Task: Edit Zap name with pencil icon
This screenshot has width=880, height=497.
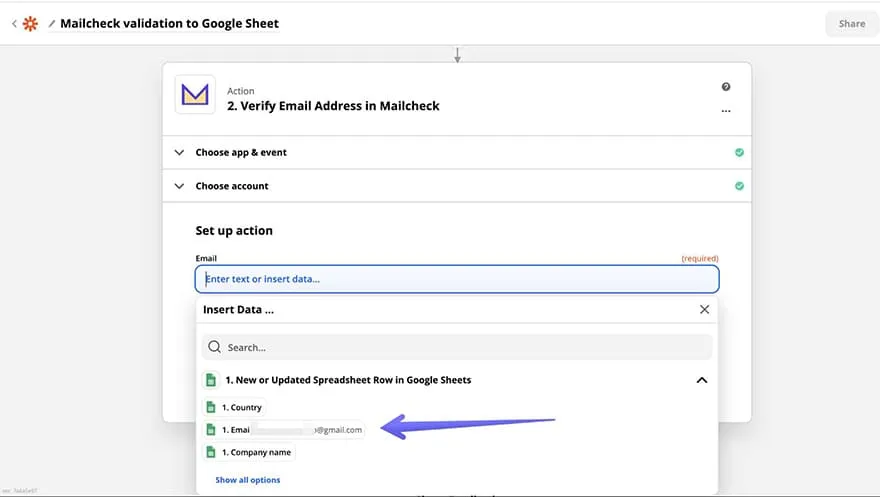Action: pyautogui.click(x=52, y=24)
